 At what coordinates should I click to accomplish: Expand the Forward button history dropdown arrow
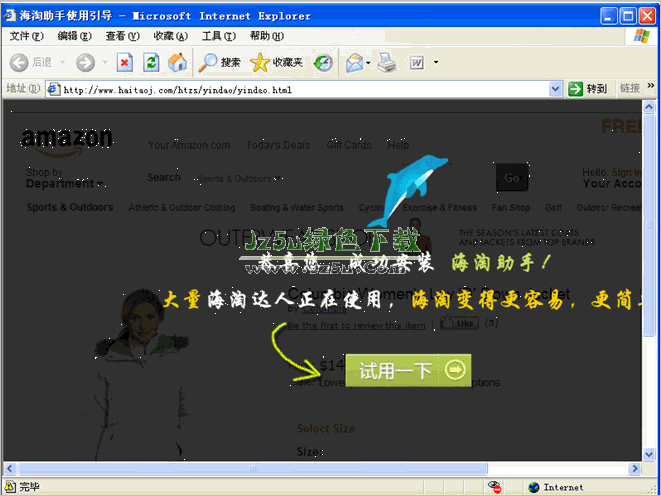[x=105, y=62]
